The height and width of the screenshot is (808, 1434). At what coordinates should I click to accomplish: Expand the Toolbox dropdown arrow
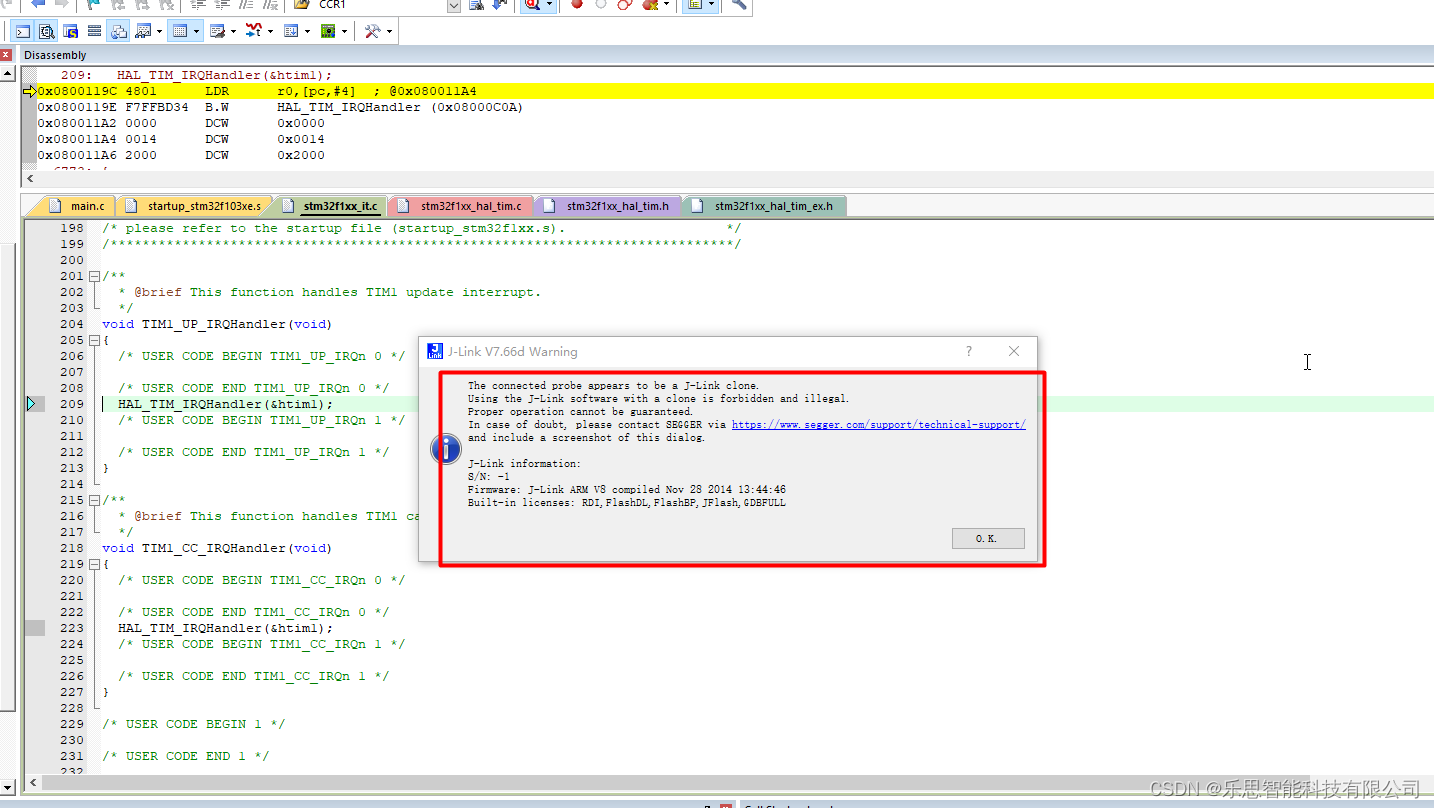pos(388,32)
